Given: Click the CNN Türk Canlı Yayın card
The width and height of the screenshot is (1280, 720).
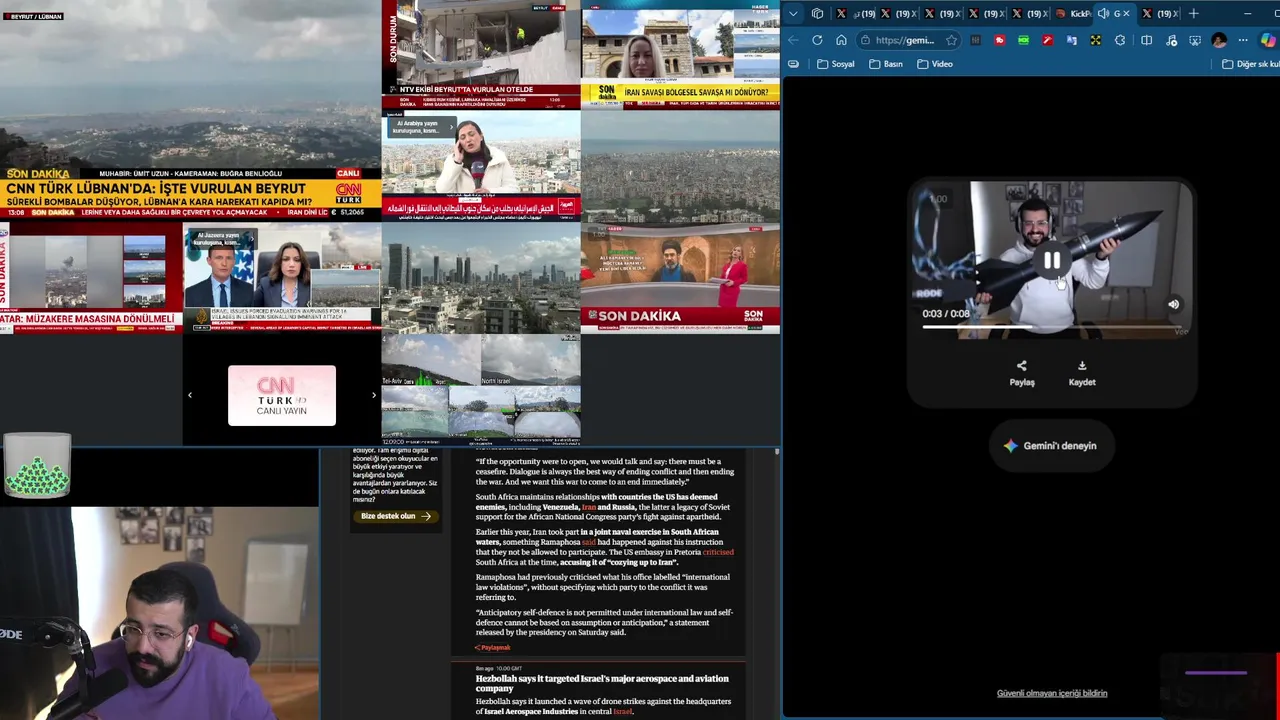Looking at the screenshot, I should point(282,395).
